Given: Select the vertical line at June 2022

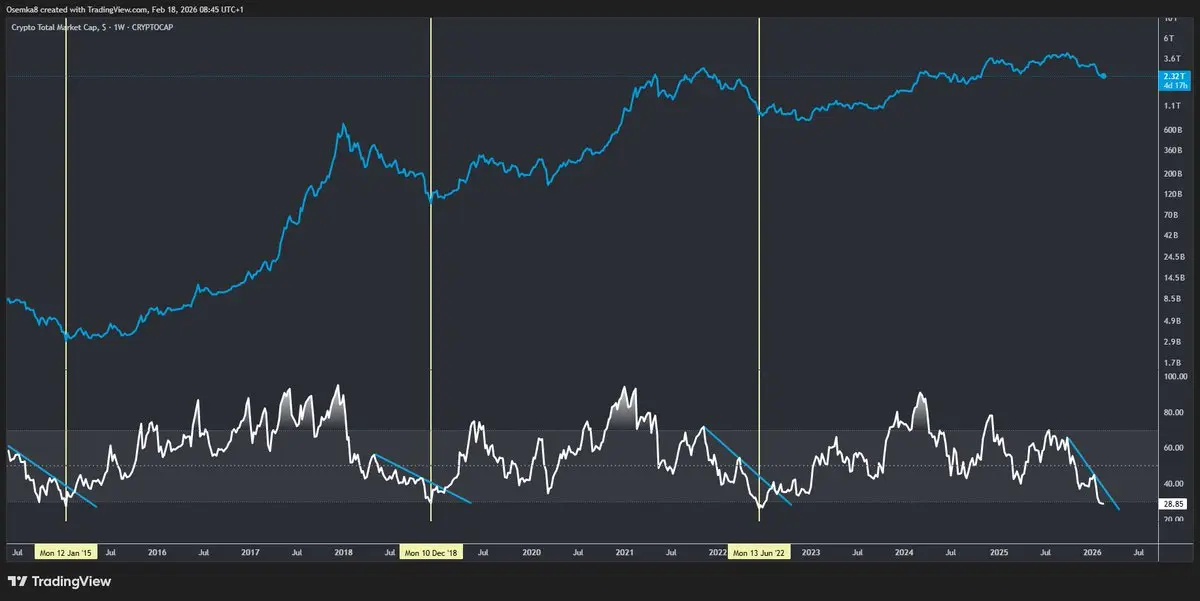Looking at the screenshot, I should coord(760,268).
